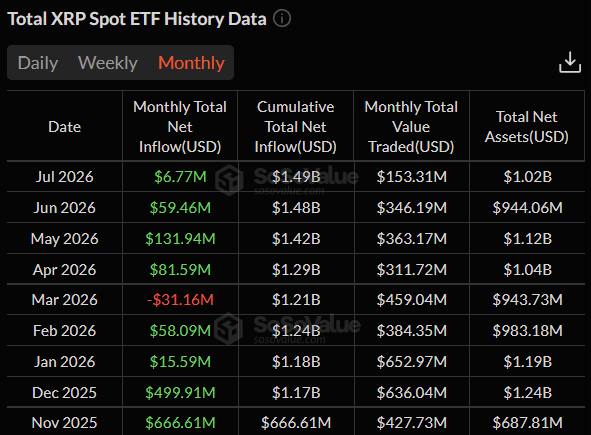Click the $153.31M value traded cell
The width and height of the screenshot is (591, 435).
click(412, 176)
